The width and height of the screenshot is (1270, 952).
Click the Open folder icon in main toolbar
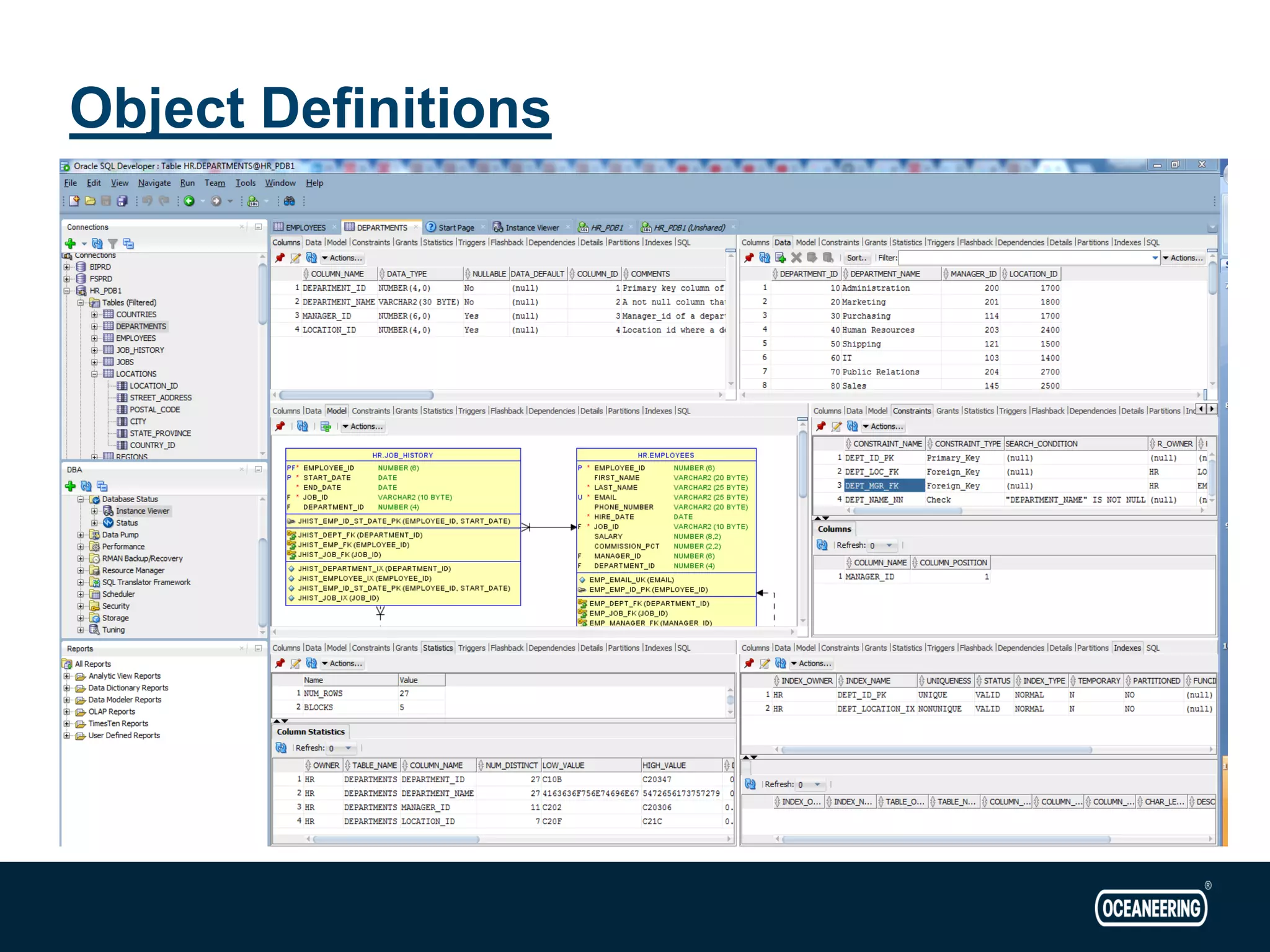(91, 201)
